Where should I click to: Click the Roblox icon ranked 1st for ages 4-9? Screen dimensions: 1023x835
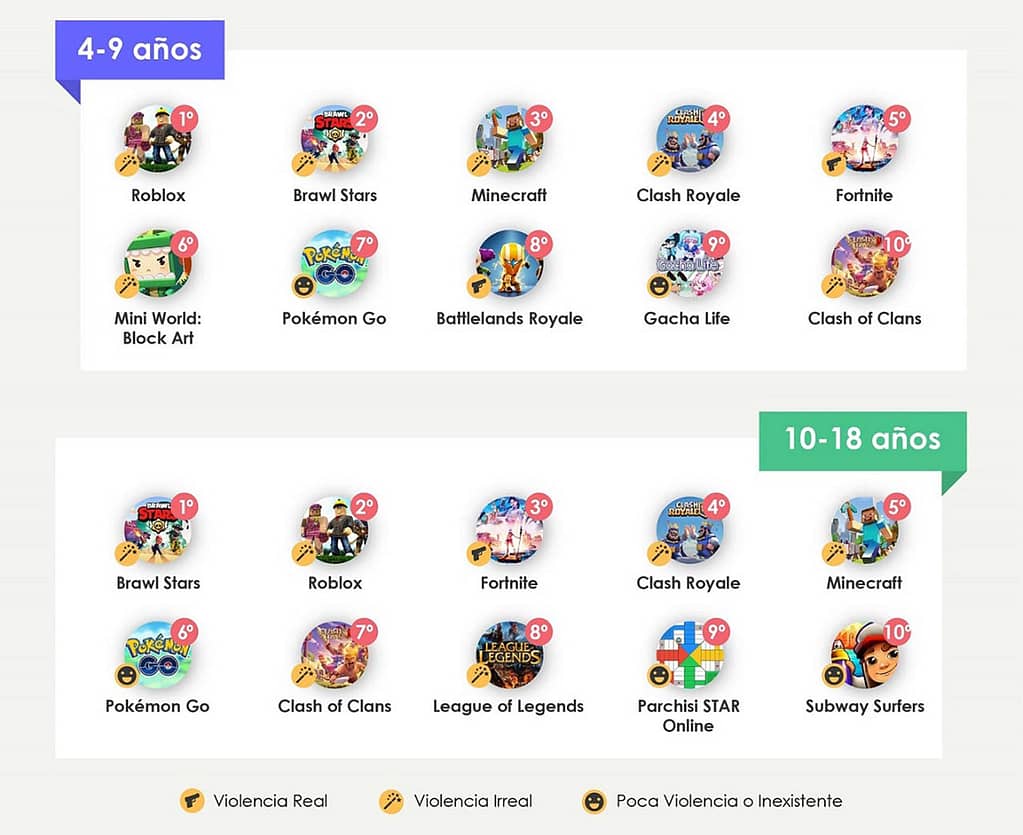pos(157,138)
